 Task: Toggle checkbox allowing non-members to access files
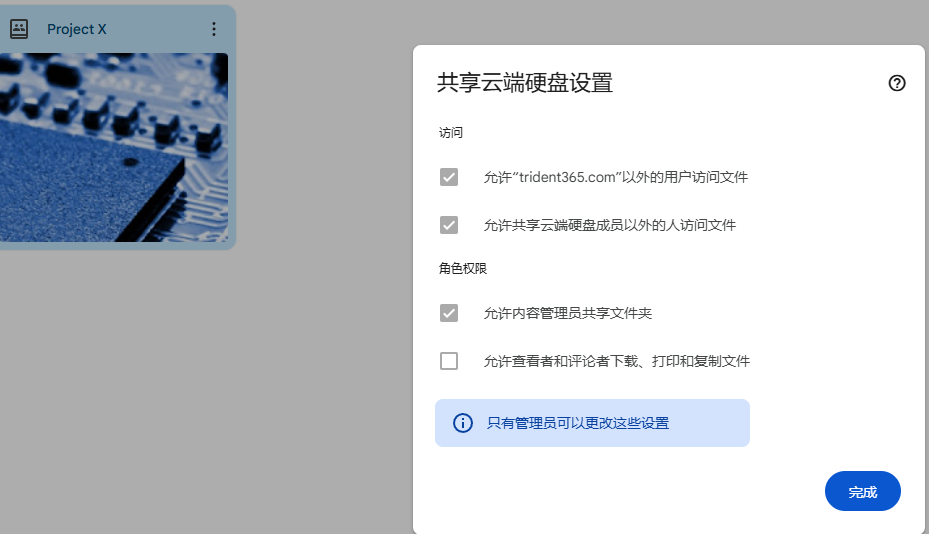coord(449,225)
